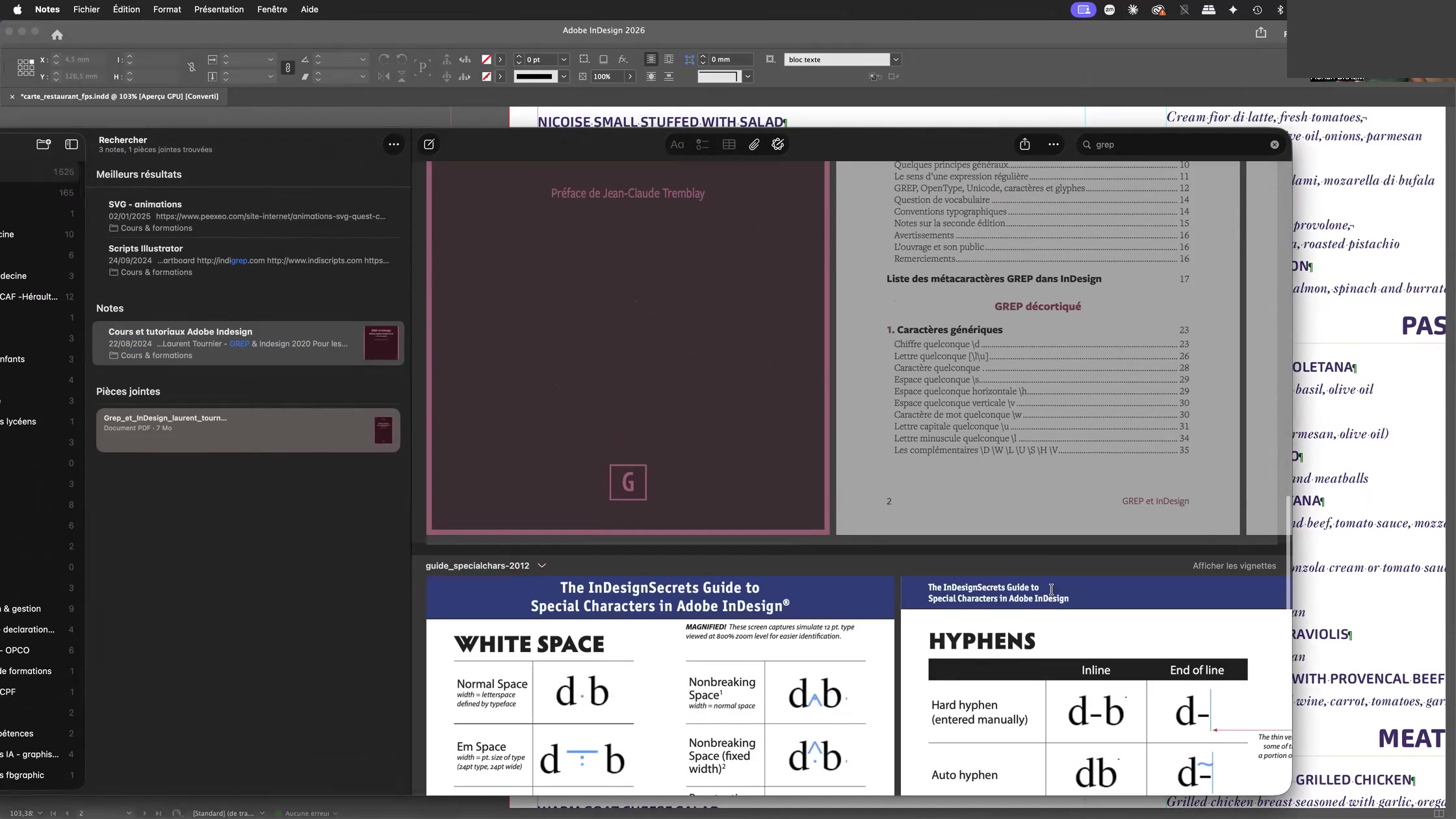Viewport: 1456px width, 819px height.
Task: Open the writing tools icon beside the paperclip
Action: pos(778,145)
